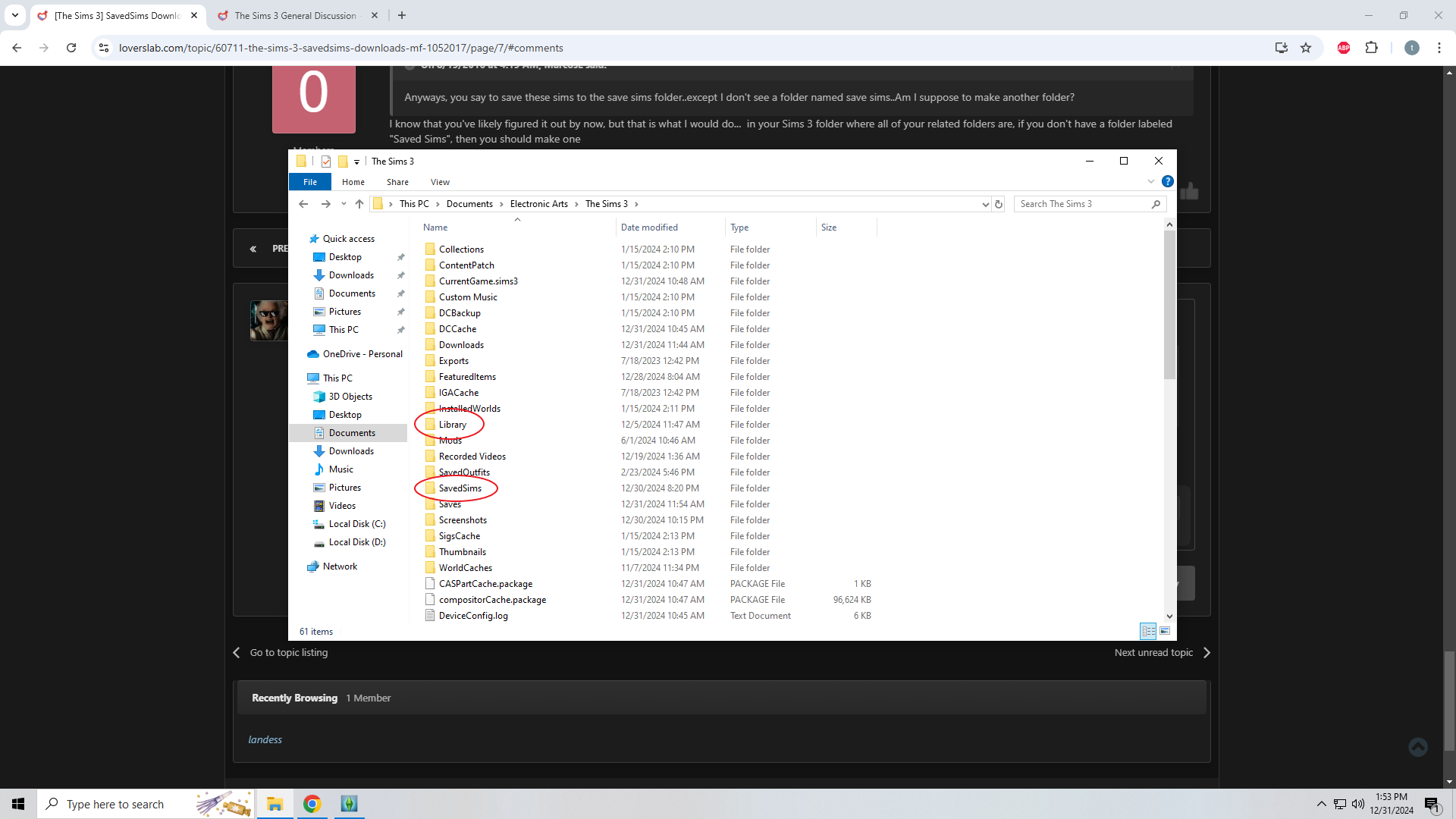Open the Chrome profile avatar
Screen dimensions: 1456x819
click(1411, 48)
